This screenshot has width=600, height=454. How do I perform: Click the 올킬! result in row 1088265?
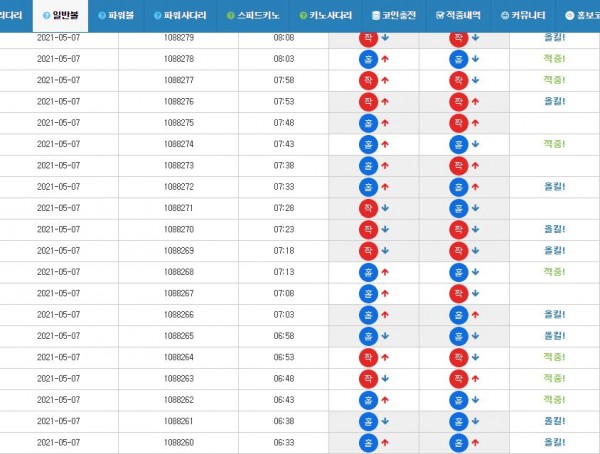pos(554,336)
